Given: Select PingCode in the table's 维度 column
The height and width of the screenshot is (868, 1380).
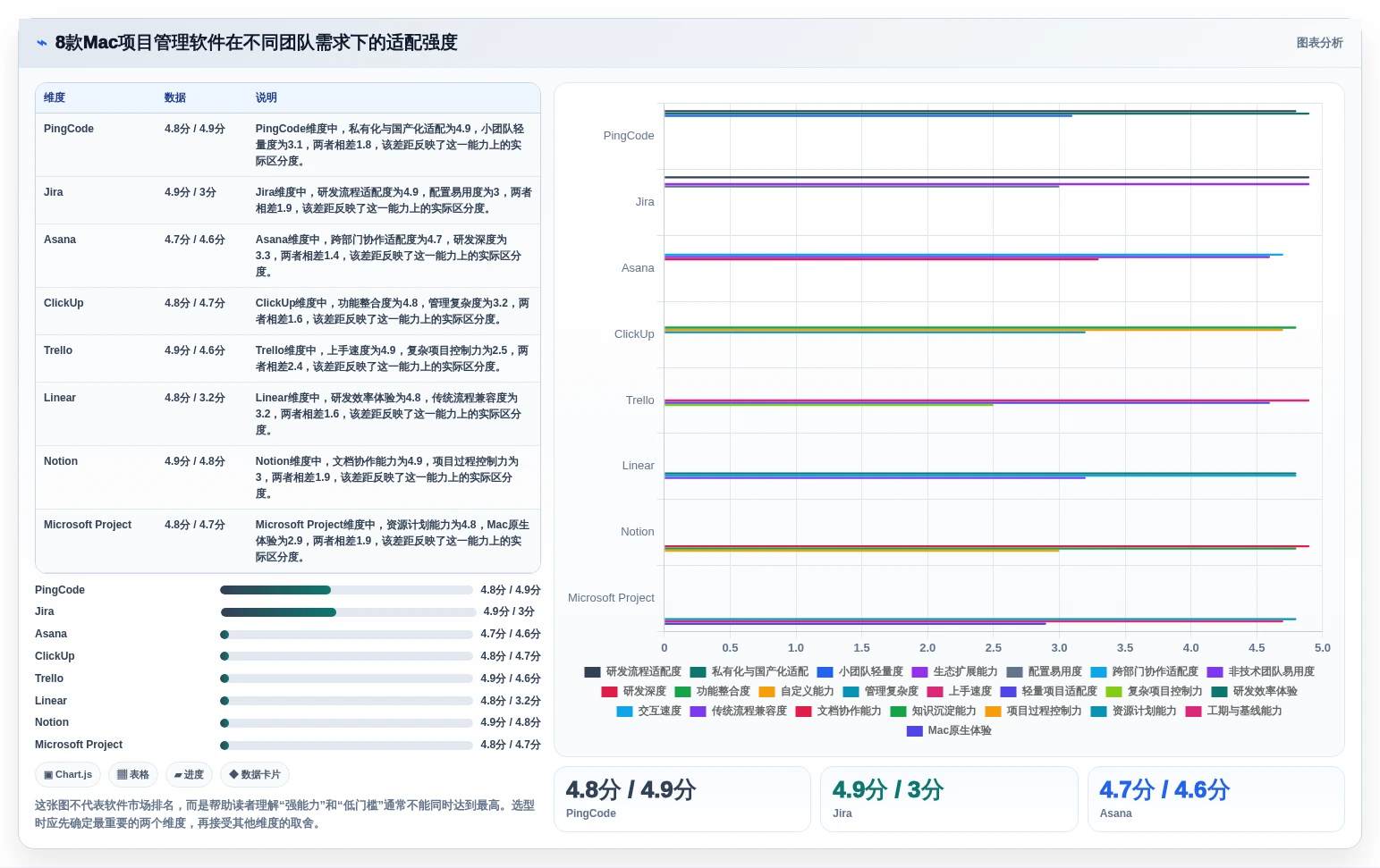Looking at the screenshot, I should (x=69, y=129).
